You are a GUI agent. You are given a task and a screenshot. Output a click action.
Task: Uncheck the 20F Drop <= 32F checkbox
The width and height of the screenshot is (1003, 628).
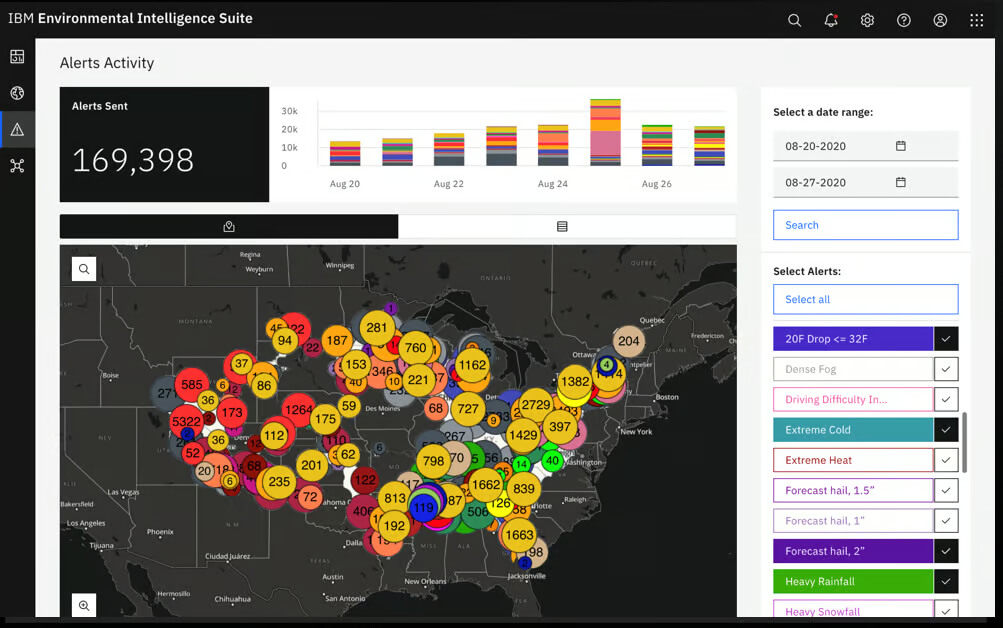pos(946,339)
